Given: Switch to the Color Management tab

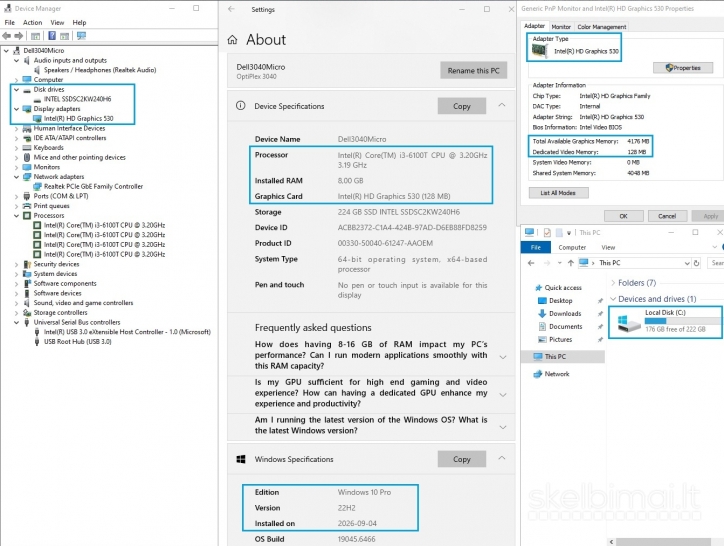Looking at the screenshot, I should pyautogui.click(x=602, y=27).
